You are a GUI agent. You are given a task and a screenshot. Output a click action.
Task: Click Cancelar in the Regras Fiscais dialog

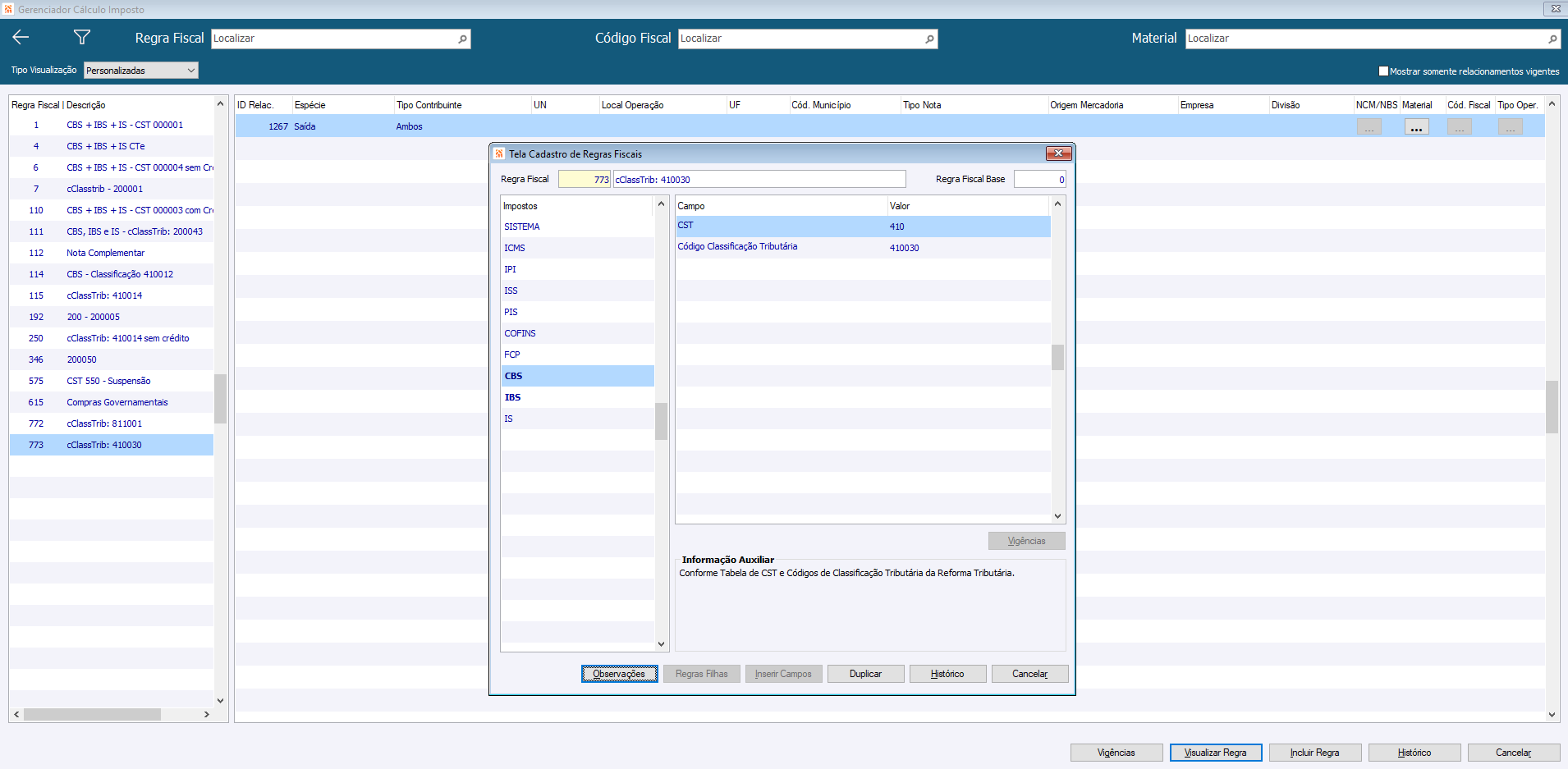tap(1029, 674)
